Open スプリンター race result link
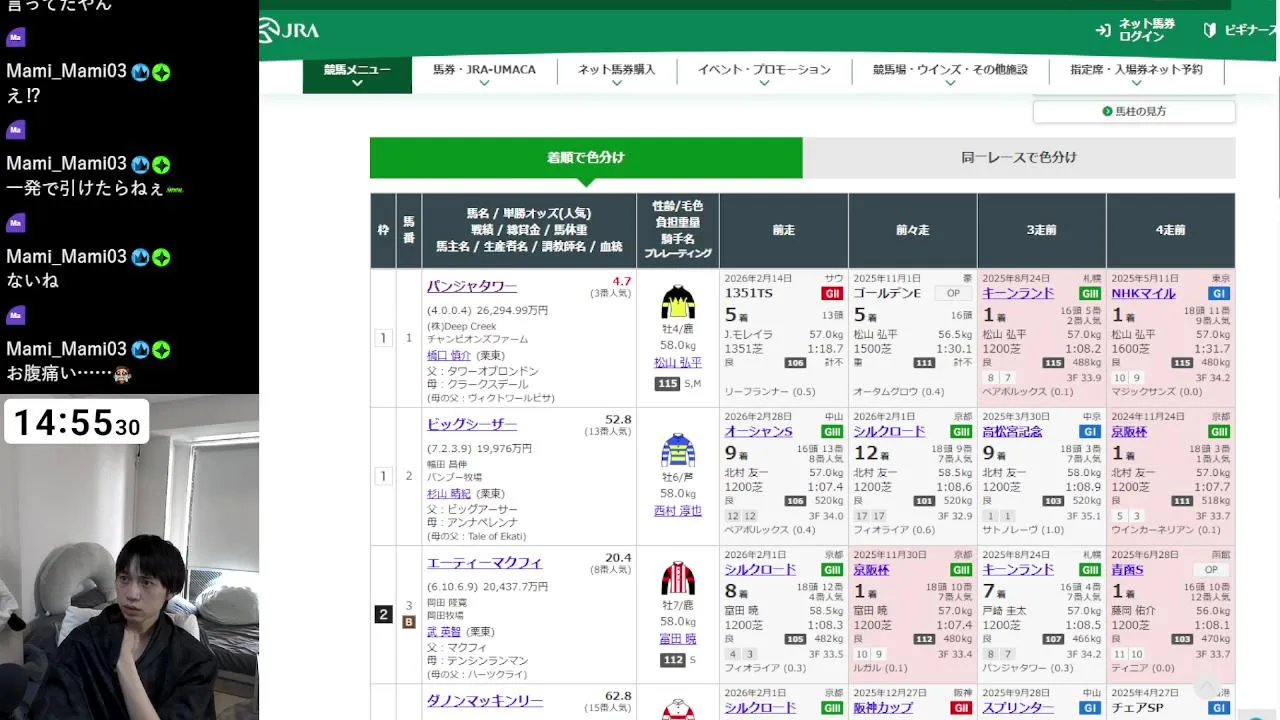 pyautogui.click(x=1019, y=708)
